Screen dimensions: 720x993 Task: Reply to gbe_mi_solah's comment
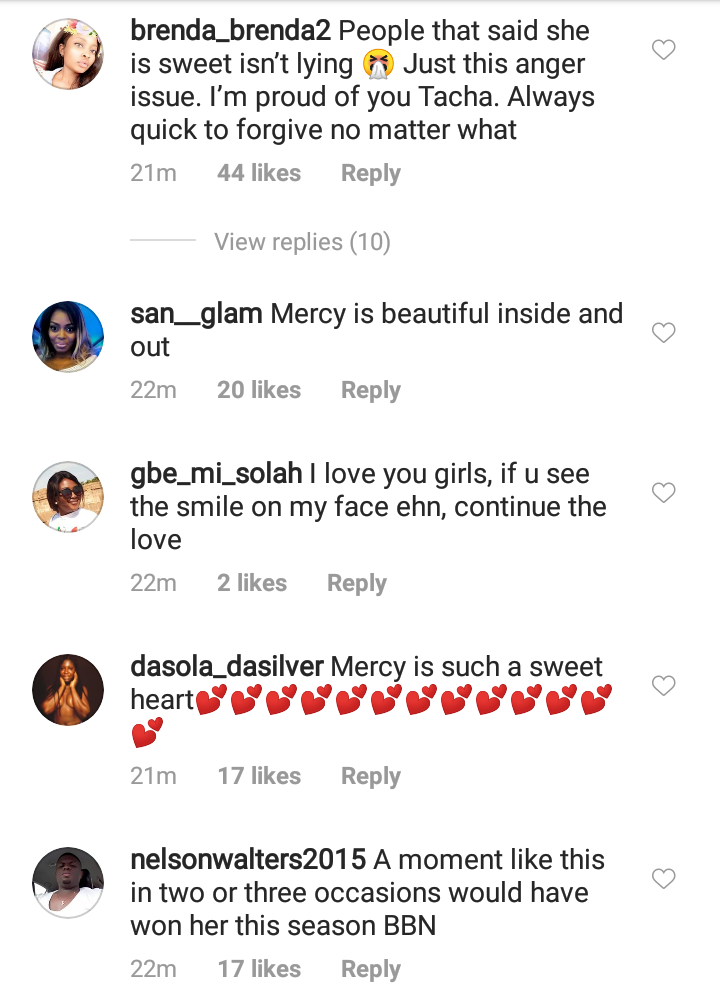[x=356, y=583]
